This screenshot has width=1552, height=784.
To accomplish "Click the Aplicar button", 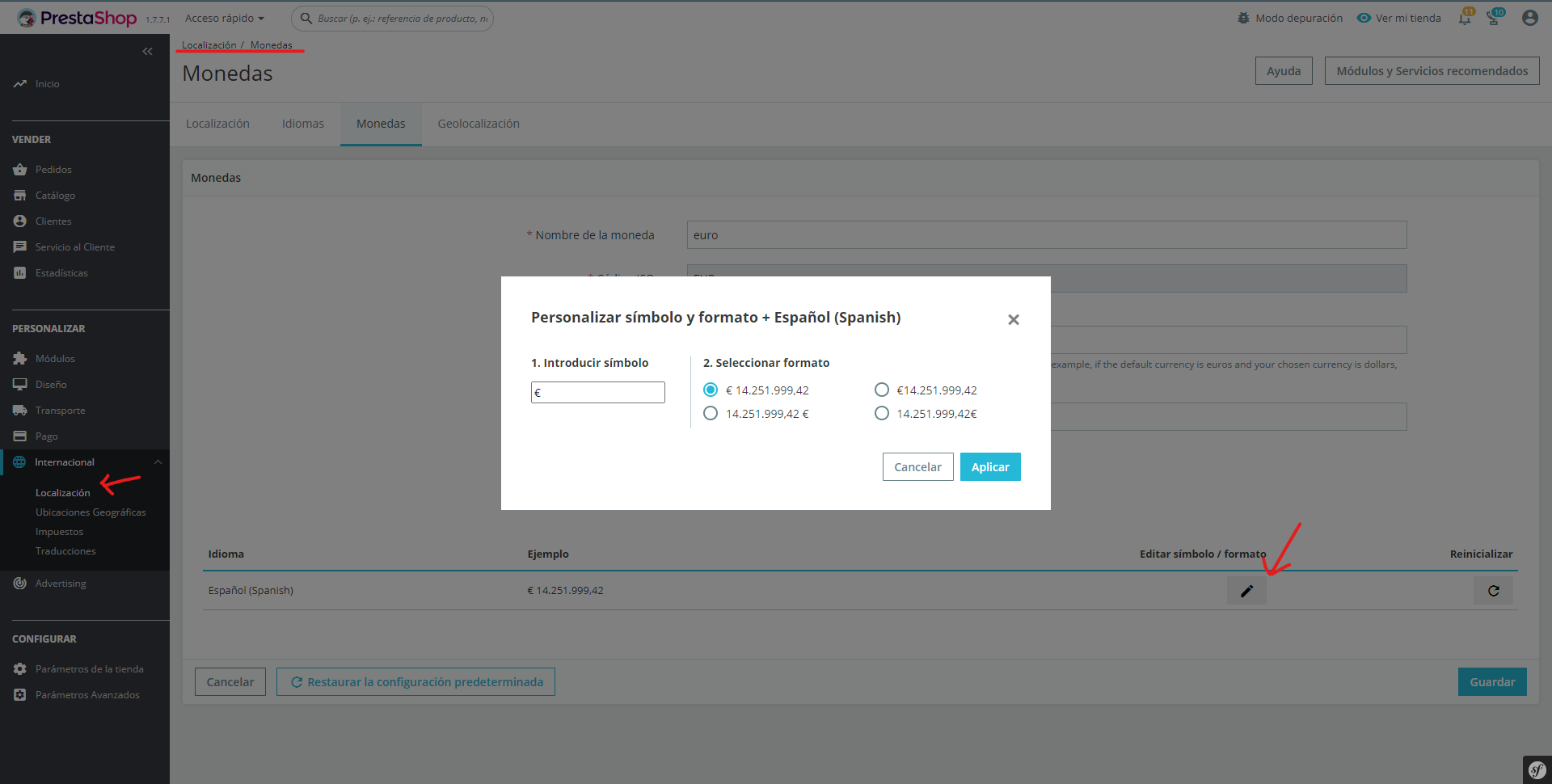I will [x=990, y=467].
